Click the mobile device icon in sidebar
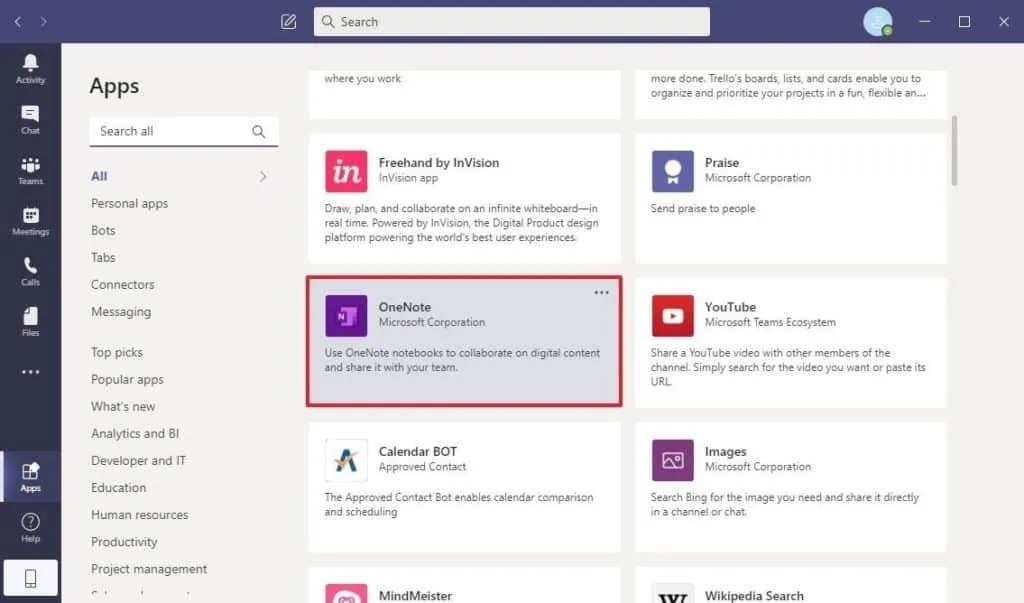 tap(30, 577)
